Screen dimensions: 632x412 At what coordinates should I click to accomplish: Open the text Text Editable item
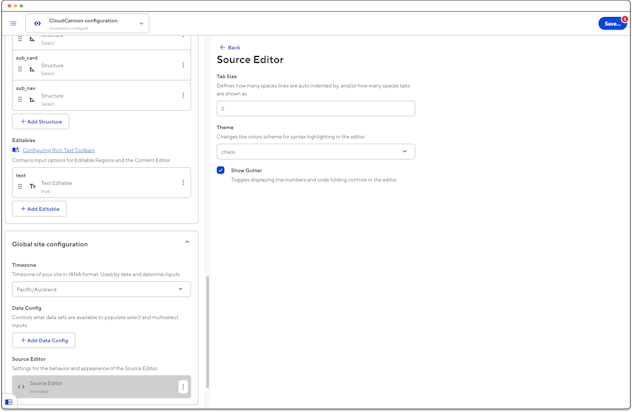[101, 183]
